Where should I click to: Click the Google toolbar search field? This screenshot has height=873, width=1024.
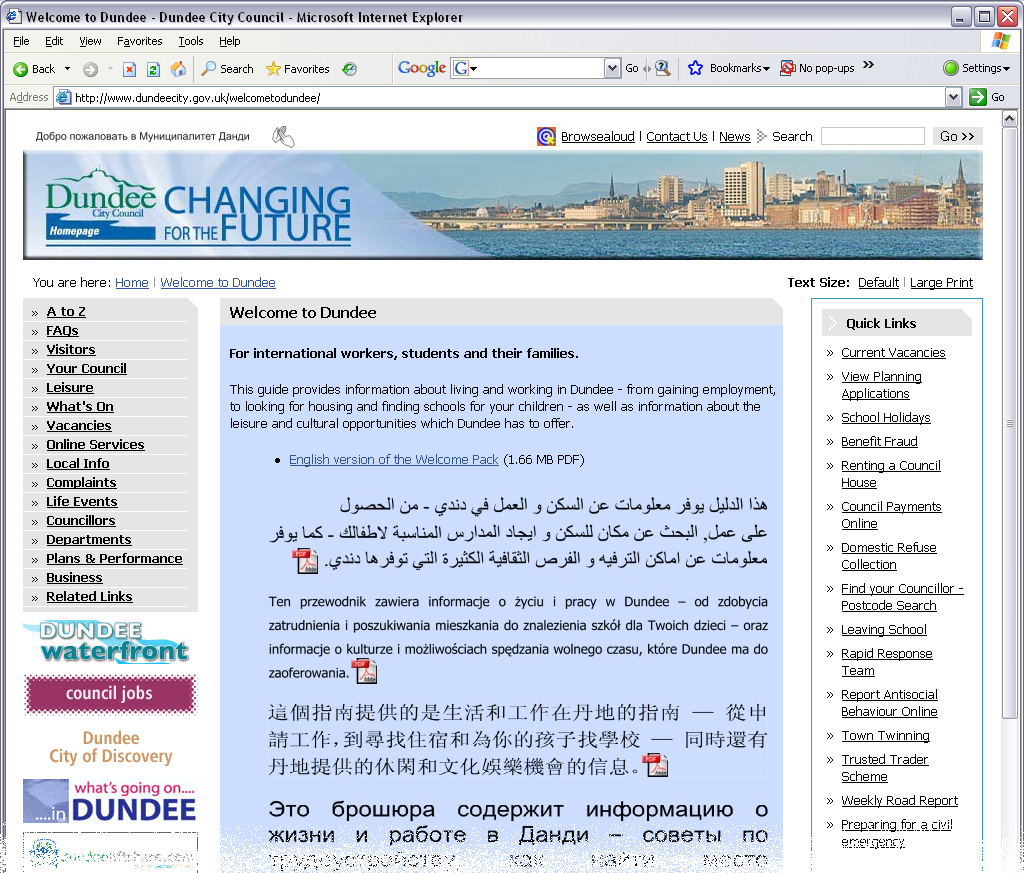[x=542, y=68]
